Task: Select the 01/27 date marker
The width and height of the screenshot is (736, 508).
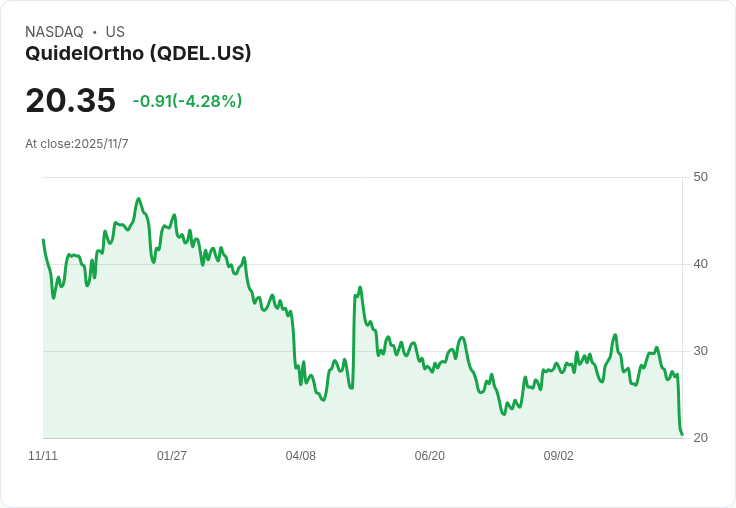Action: pyautogui.click(x=172, y=456)
